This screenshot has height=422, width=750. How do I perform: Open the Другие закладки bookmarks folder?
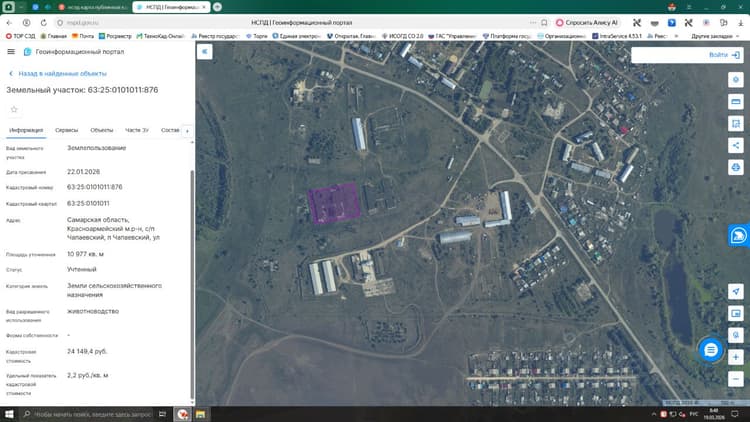point(714,36)
